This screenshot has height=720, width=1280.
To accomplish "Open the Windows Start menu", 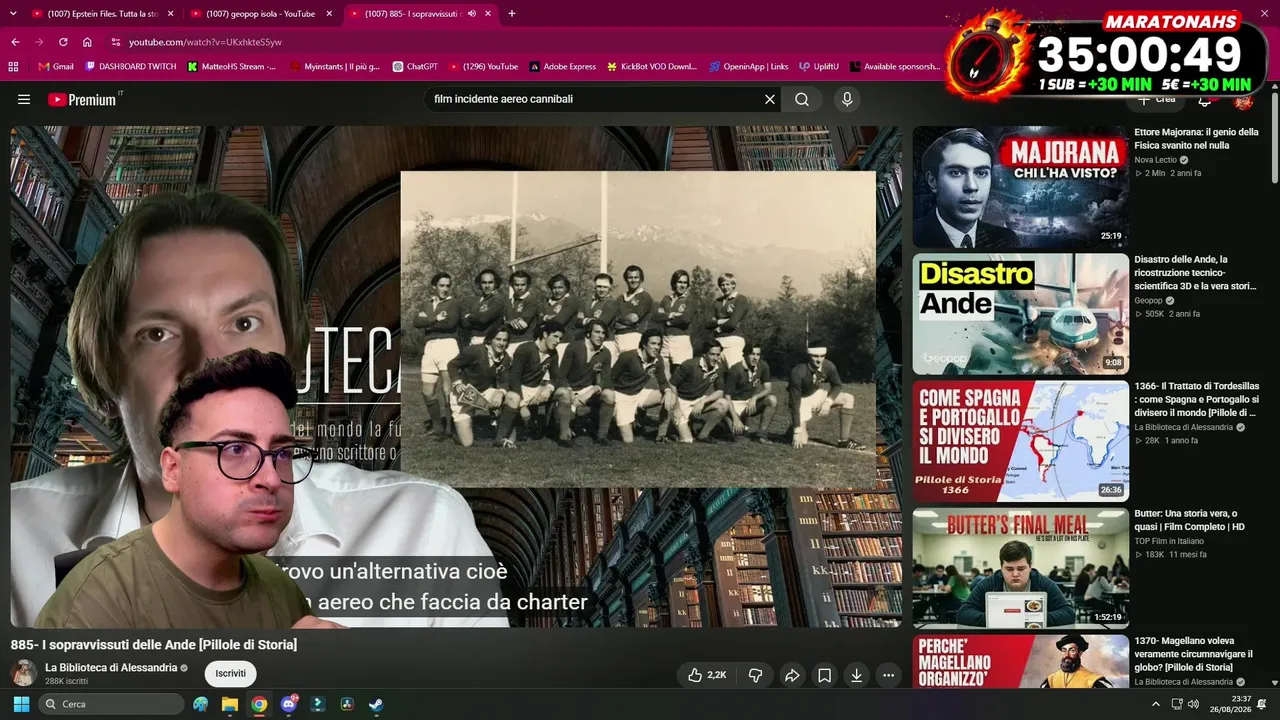I will click(x=21, y=704).
